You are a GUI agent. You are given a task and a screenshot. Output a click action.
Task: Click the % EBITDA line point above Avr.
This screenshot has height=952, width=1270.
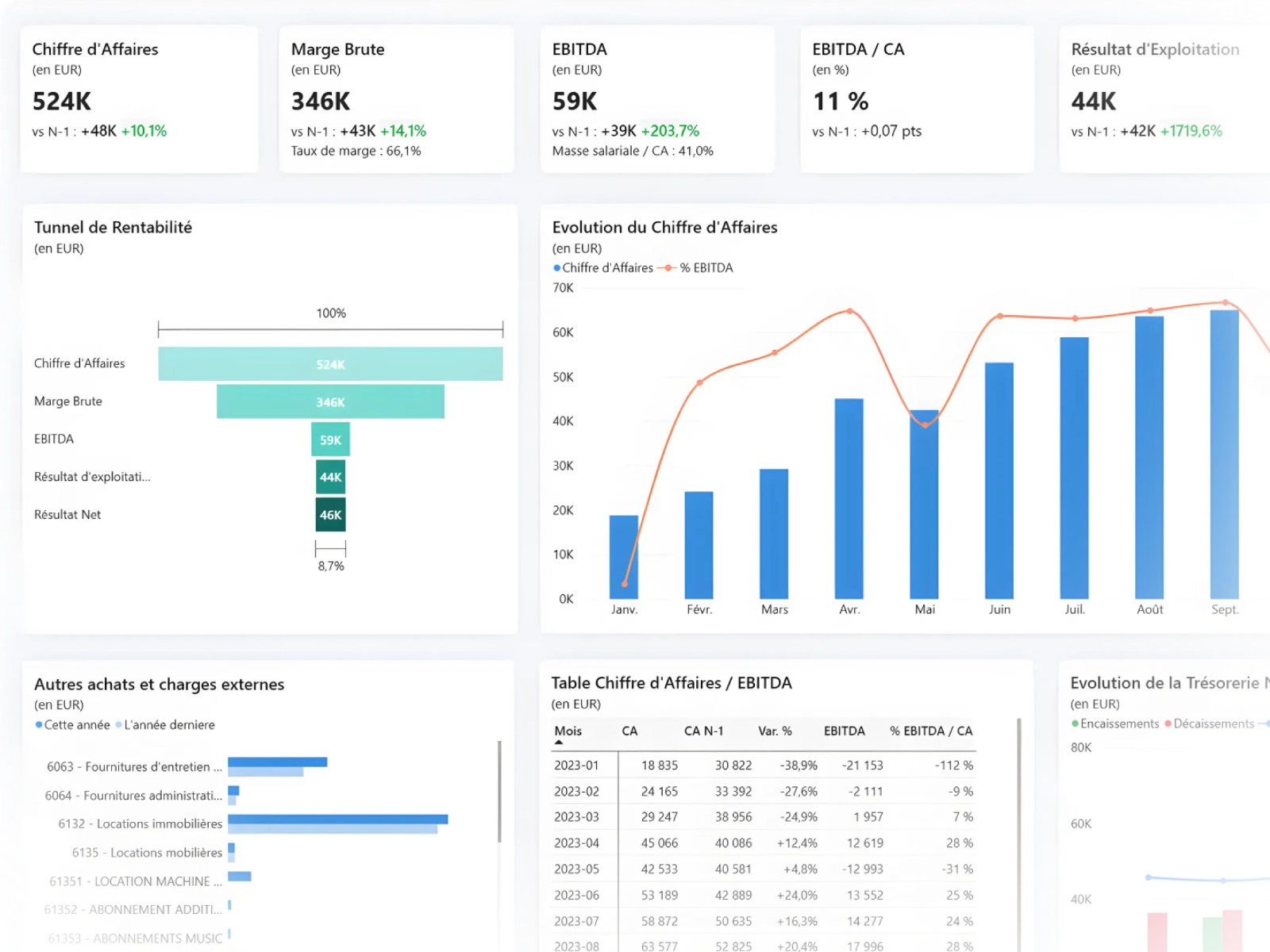tap(849, 311)
